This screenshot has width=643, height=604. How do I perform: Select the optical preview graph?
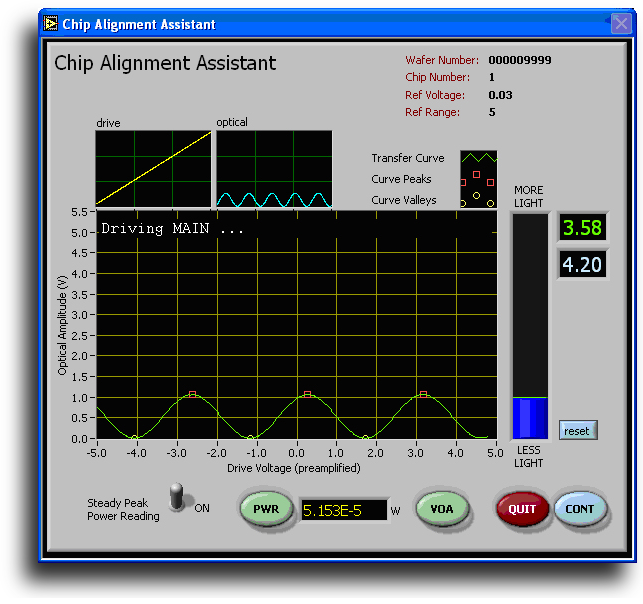[274, 169]
